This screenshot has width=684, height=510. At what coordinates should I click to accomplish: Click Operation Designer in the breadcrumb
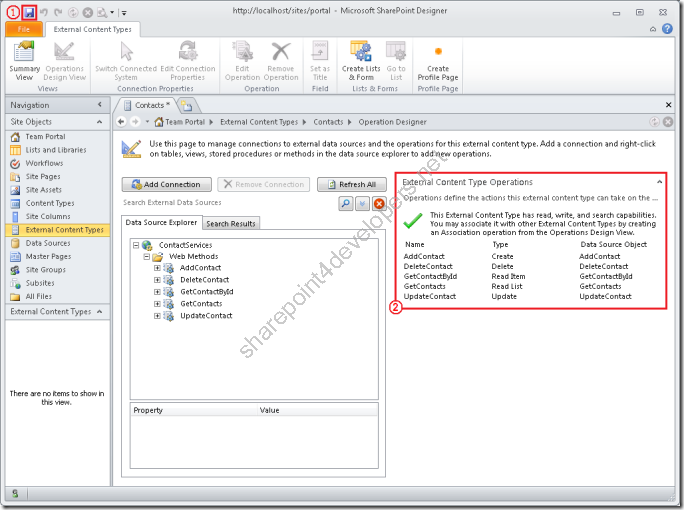393,122
